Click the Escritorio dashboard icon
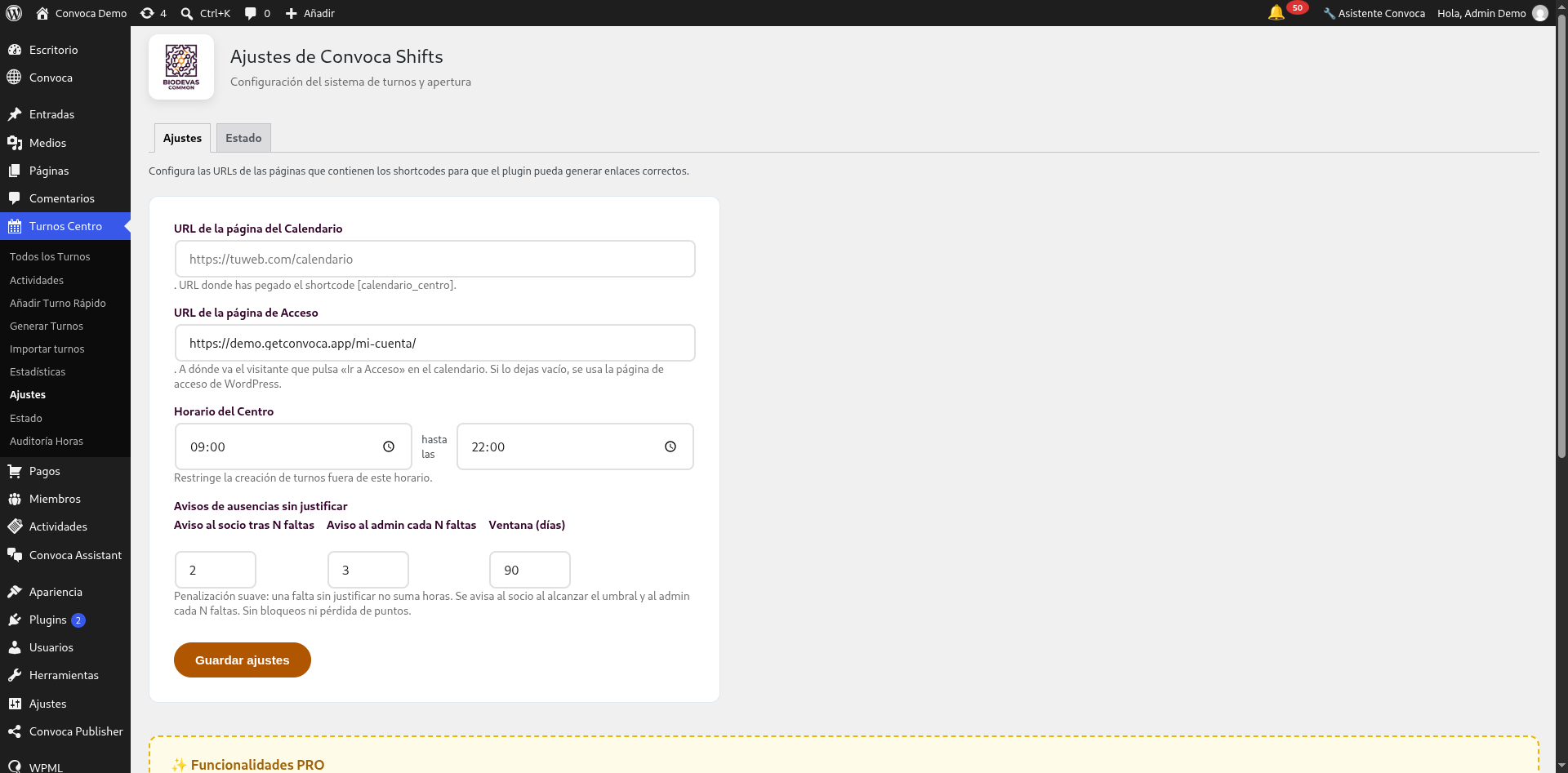 [x=15, y=50]
